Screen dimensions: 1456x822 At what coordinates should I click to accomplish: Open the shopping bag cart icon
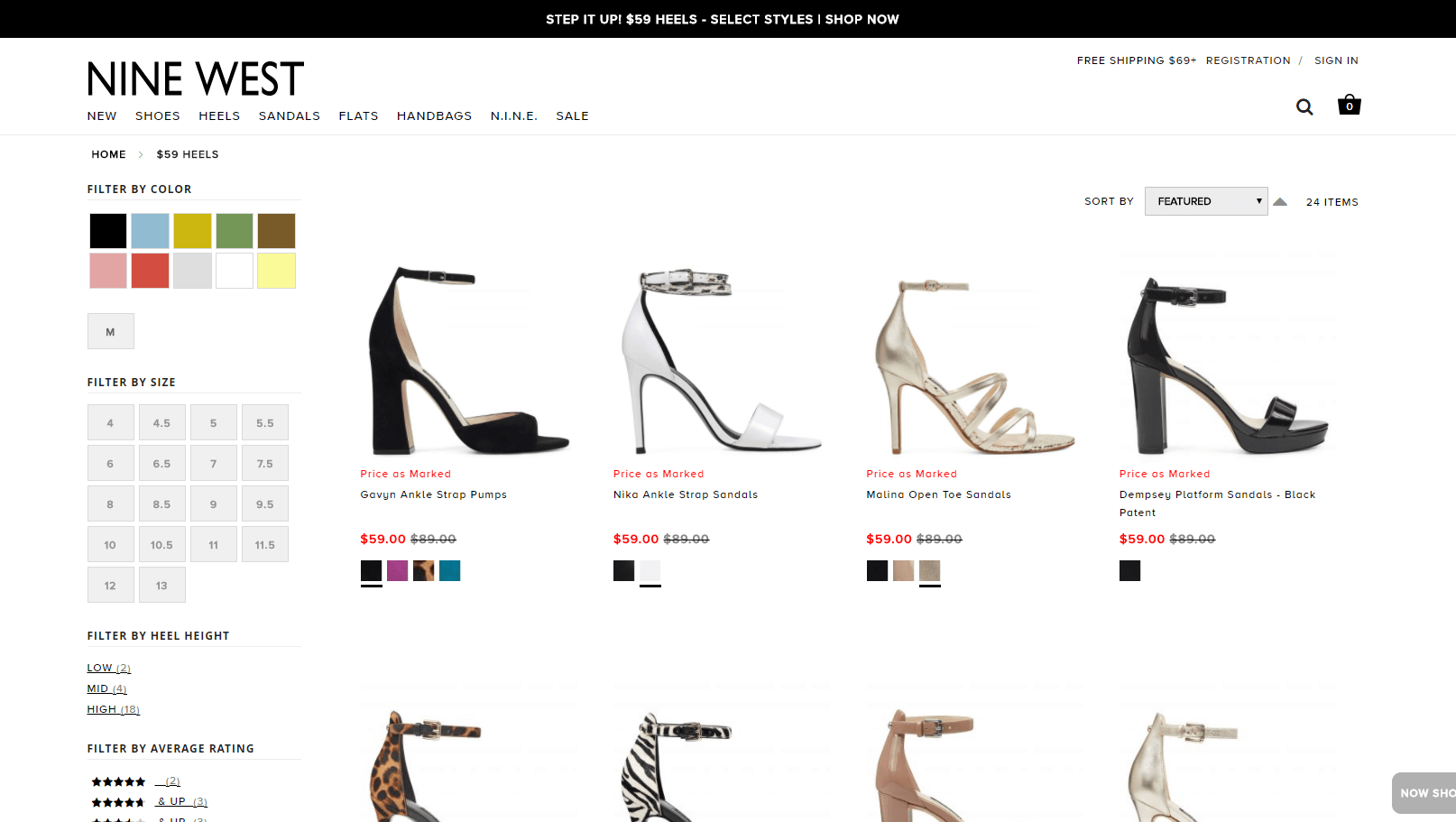tap(1350, 105)
